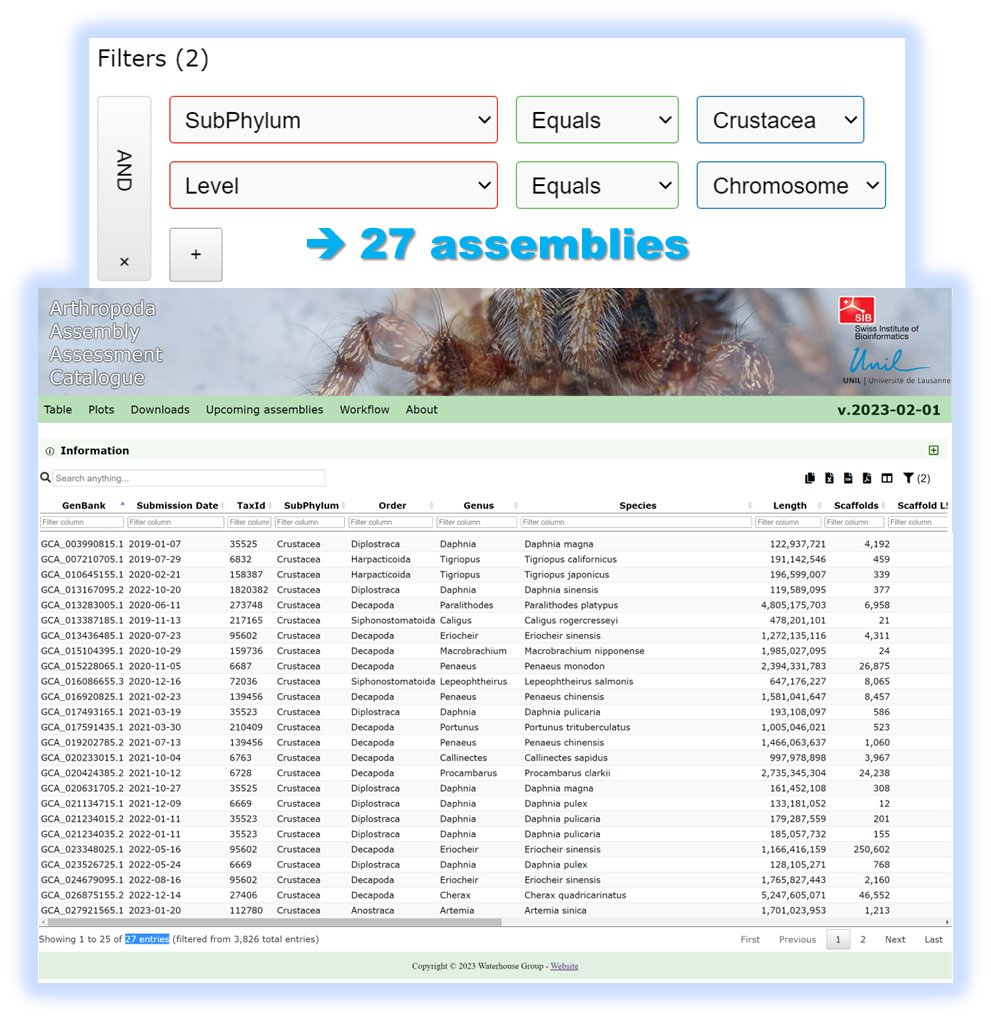Viewport: 991px width, 1021px height.
Task: Click the horizontal table scrollbar
Action: coord(274,922)
